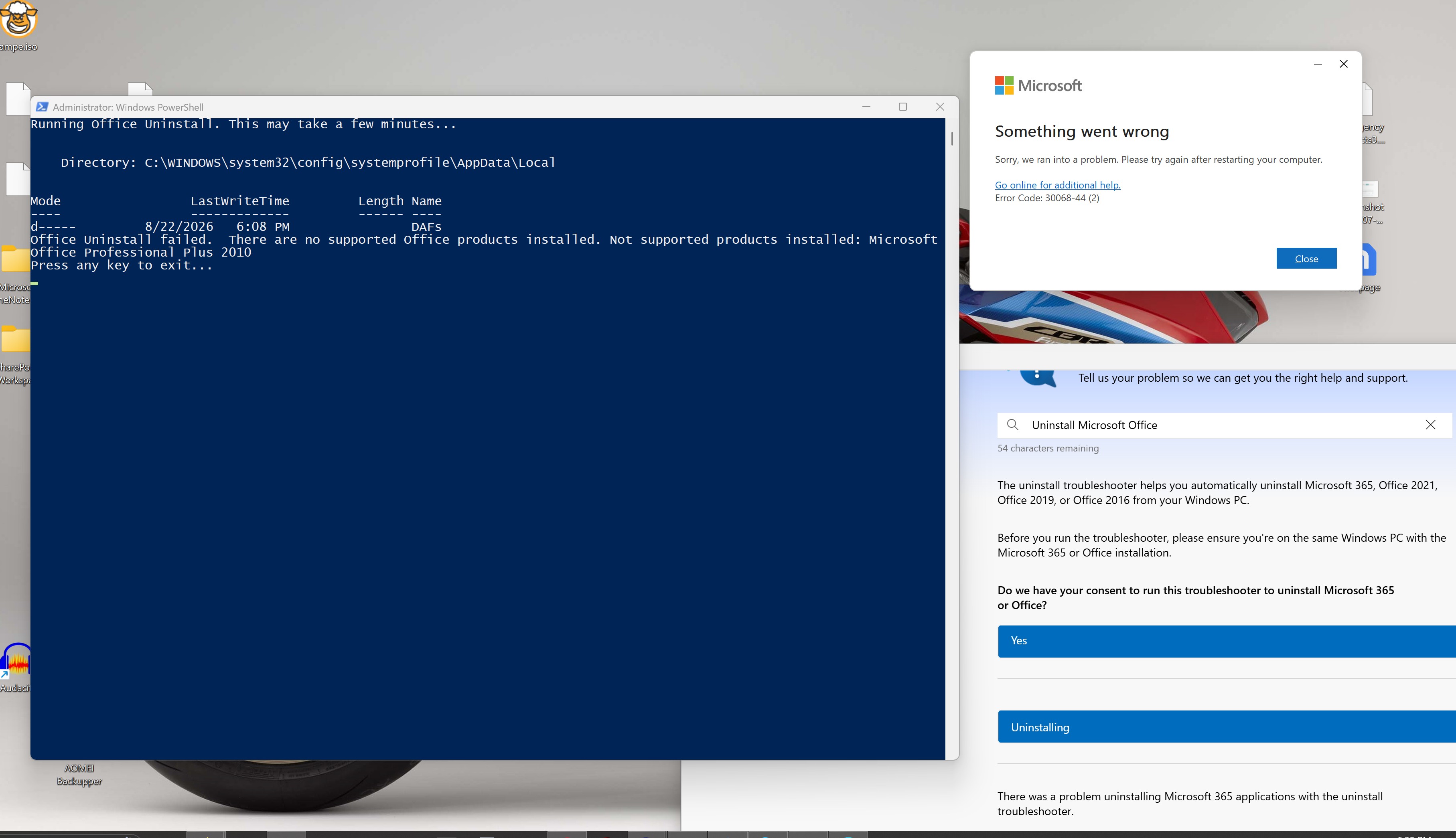Minimize the Microsoft error dialog
The height and width of the screenshot is (838, 1456).
[x=1318, y=64]
